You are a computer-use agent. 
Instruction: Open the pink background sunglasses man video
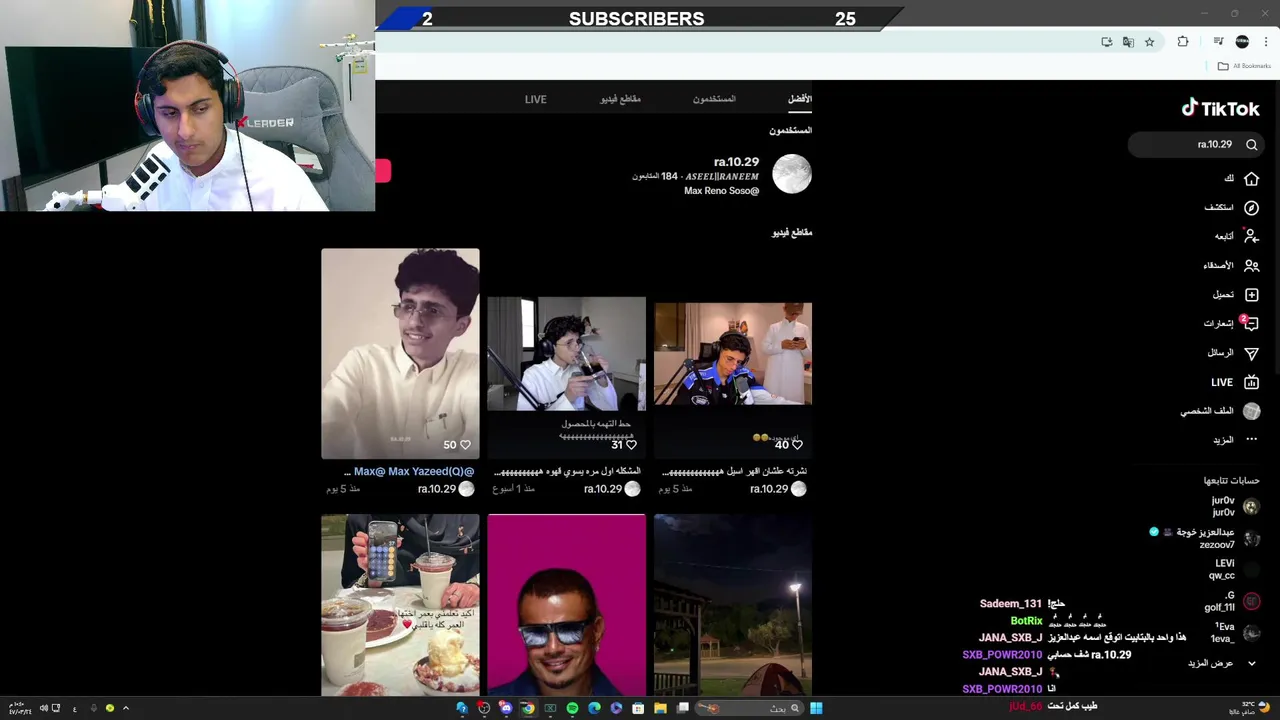566,605
